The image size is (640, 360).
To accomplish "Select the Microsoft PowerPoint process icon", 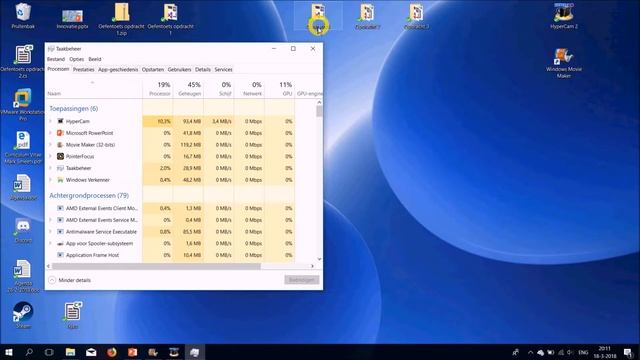I will pos(60,133).
